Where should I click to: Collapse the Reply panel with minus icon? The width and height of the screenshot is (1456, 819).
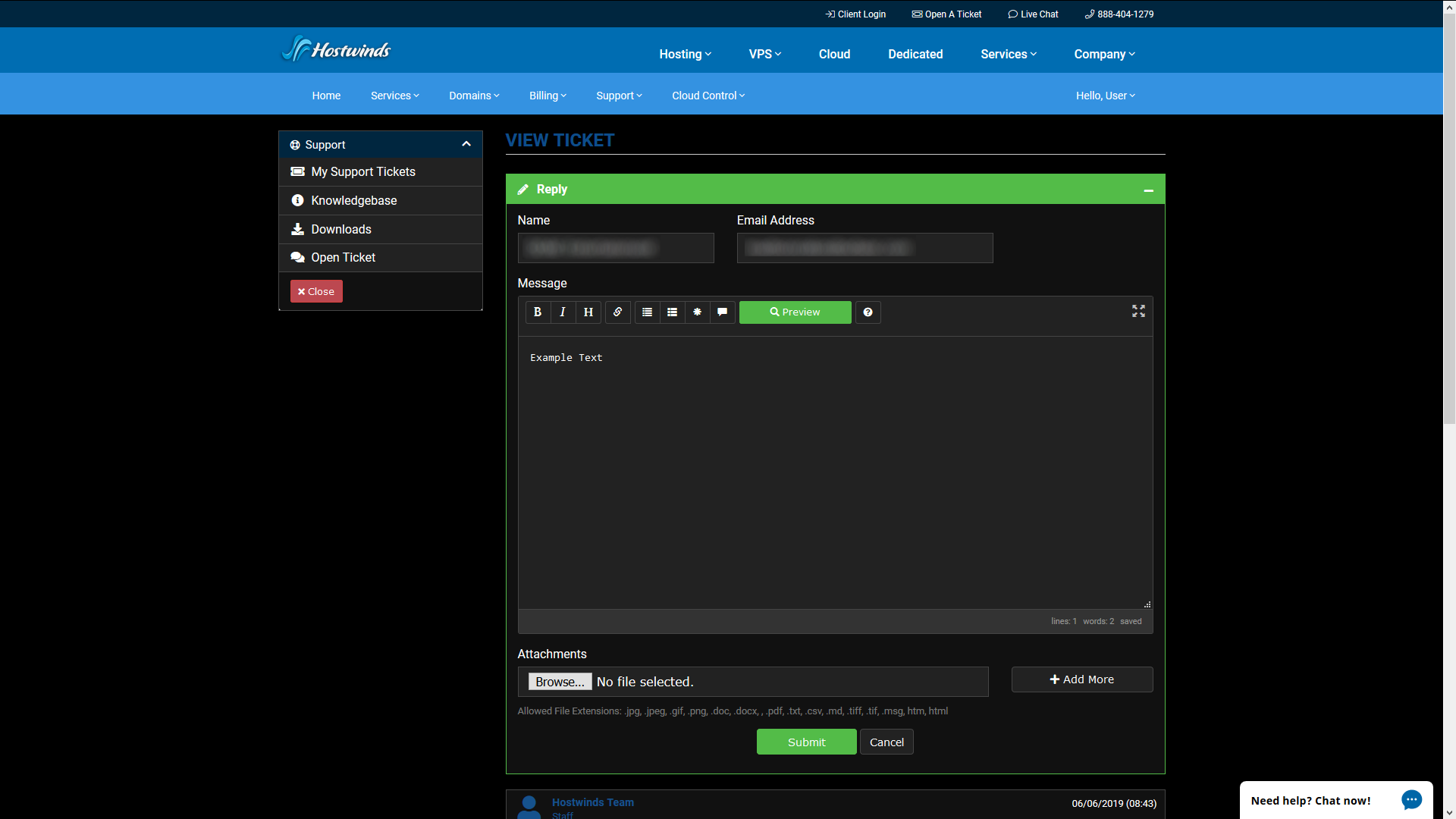point(1148,190)
